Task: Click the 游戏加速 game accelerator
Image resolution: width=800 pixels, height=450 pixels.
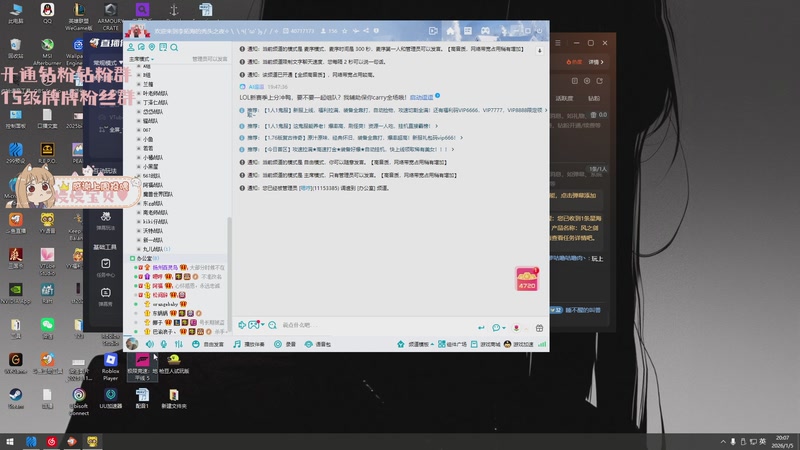Action: point(518,344)
